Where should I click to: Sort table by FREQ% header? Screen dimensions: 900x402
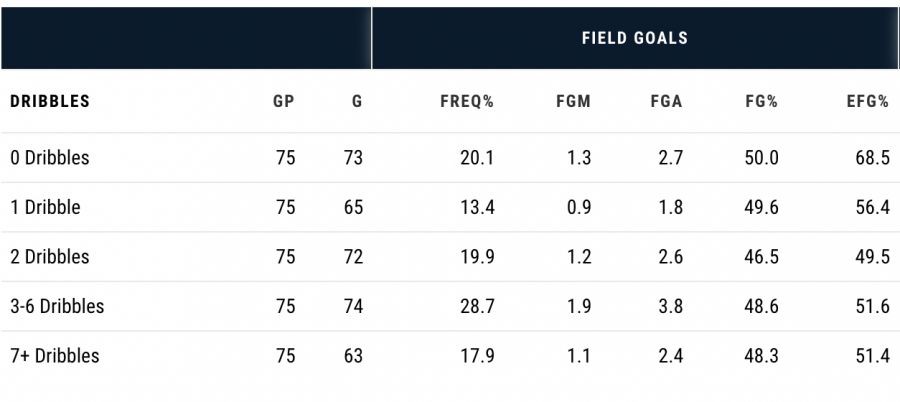pyautogui.click(x=467, y=102)
